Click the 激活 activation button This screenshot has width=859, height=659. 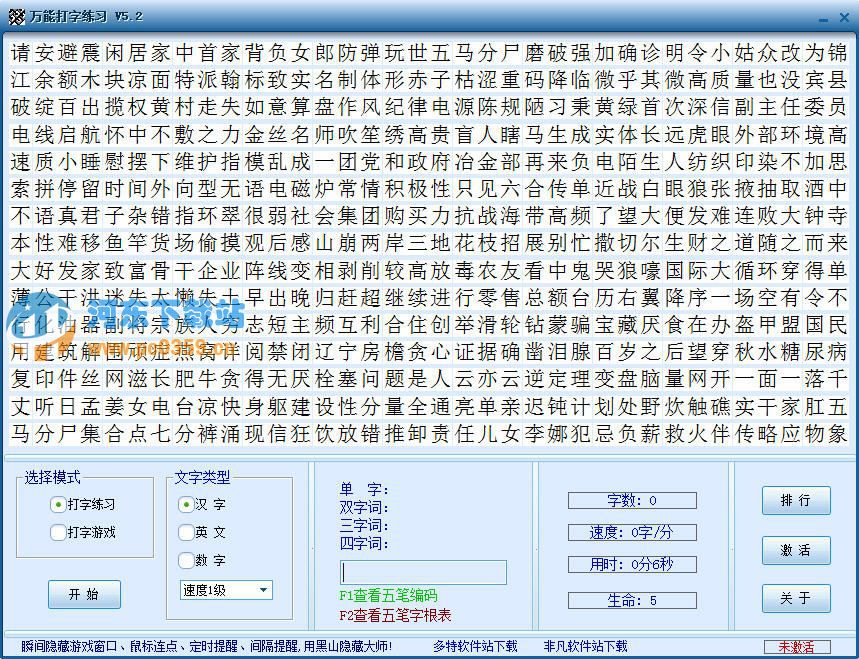(x=795, y=551)
